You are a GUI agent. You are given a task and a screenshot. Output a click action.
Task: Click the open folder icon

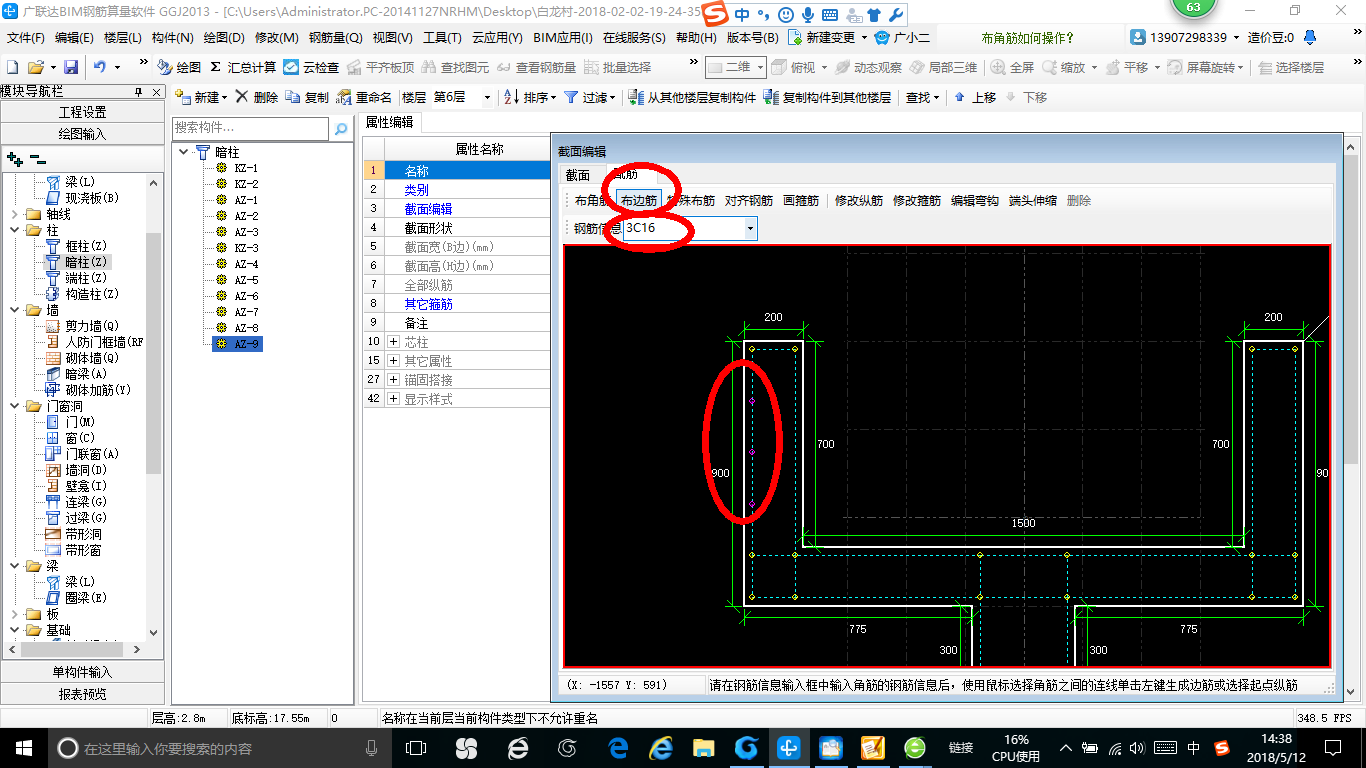point(36,67)
